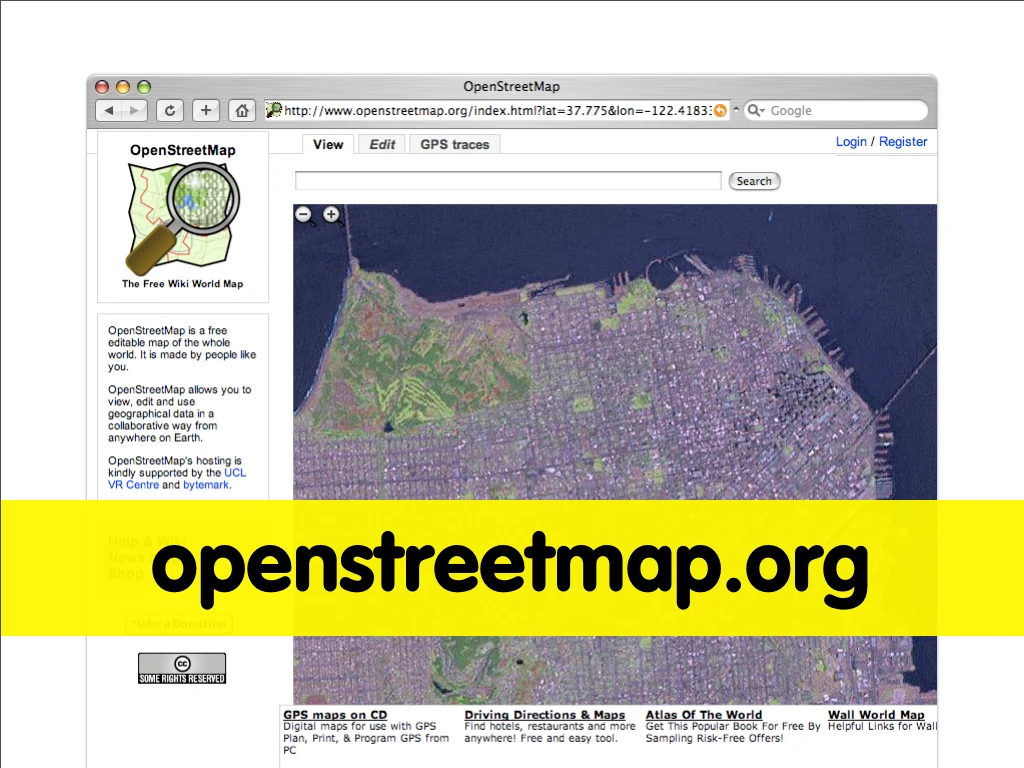Click the Search button
Screen dimensions: 1024x768
tap(754, 181)
